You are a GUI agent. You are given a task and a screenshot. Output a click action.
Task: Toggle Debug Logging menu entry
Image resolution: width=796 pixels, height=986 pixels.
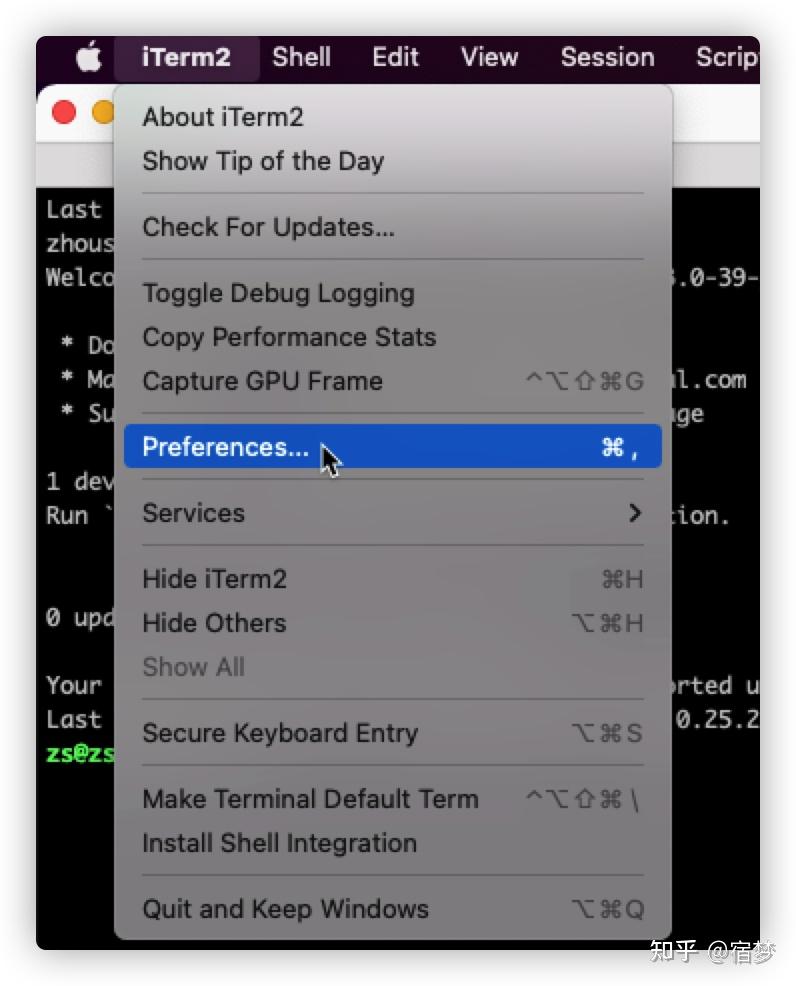click(x=393, y=293)
